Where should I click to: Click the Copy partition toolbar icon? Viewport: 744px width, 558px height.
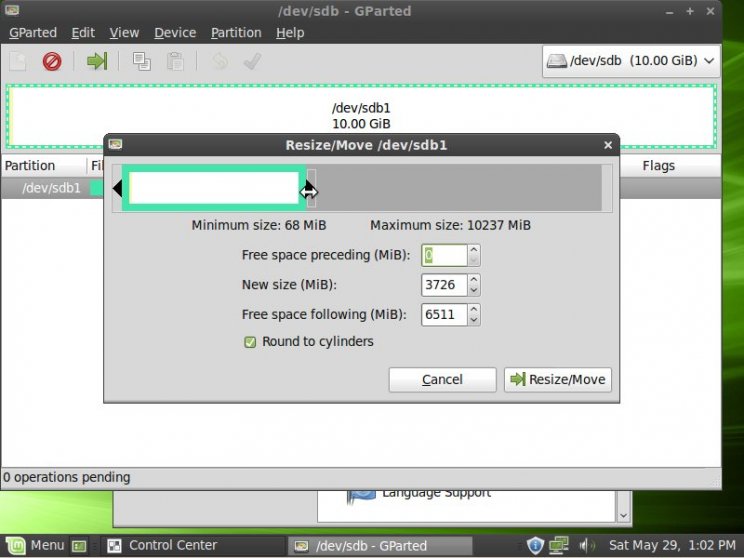[x=141, y=61]
